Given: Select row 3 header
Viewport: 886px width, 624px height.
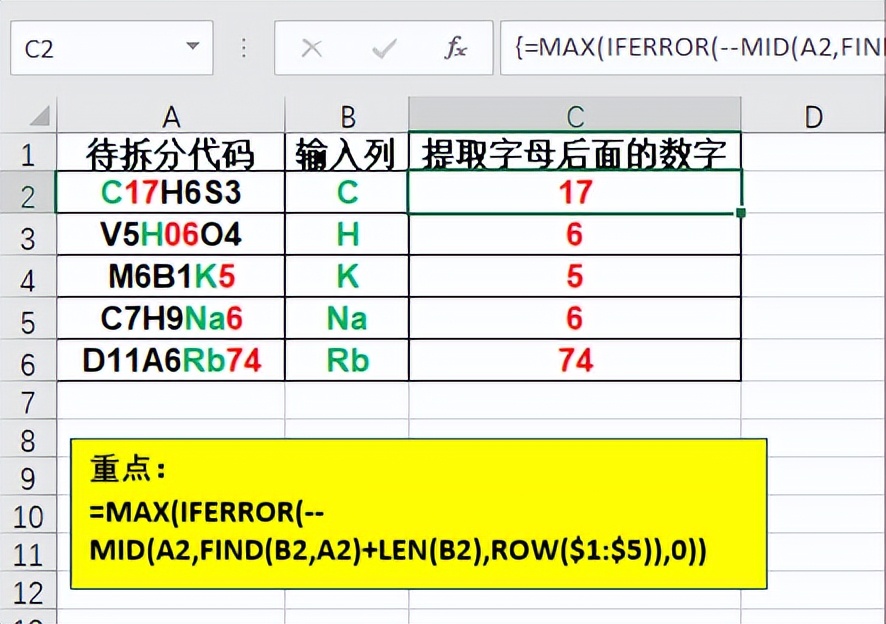Looking at the screenshot, I should click(28, 235).
